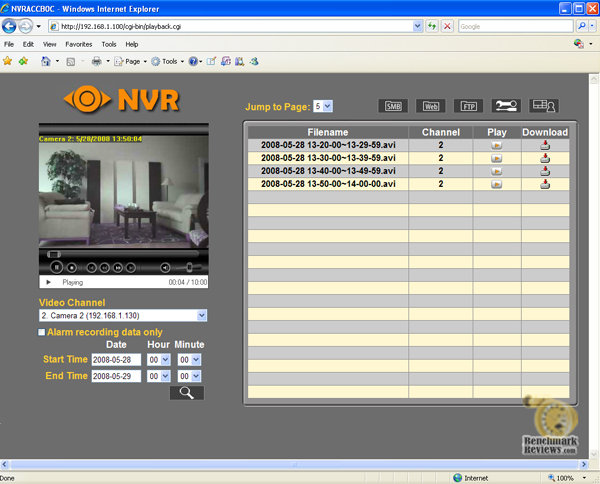
Task: Click the IE Back navigation button
Action: (x=9, y=26)
